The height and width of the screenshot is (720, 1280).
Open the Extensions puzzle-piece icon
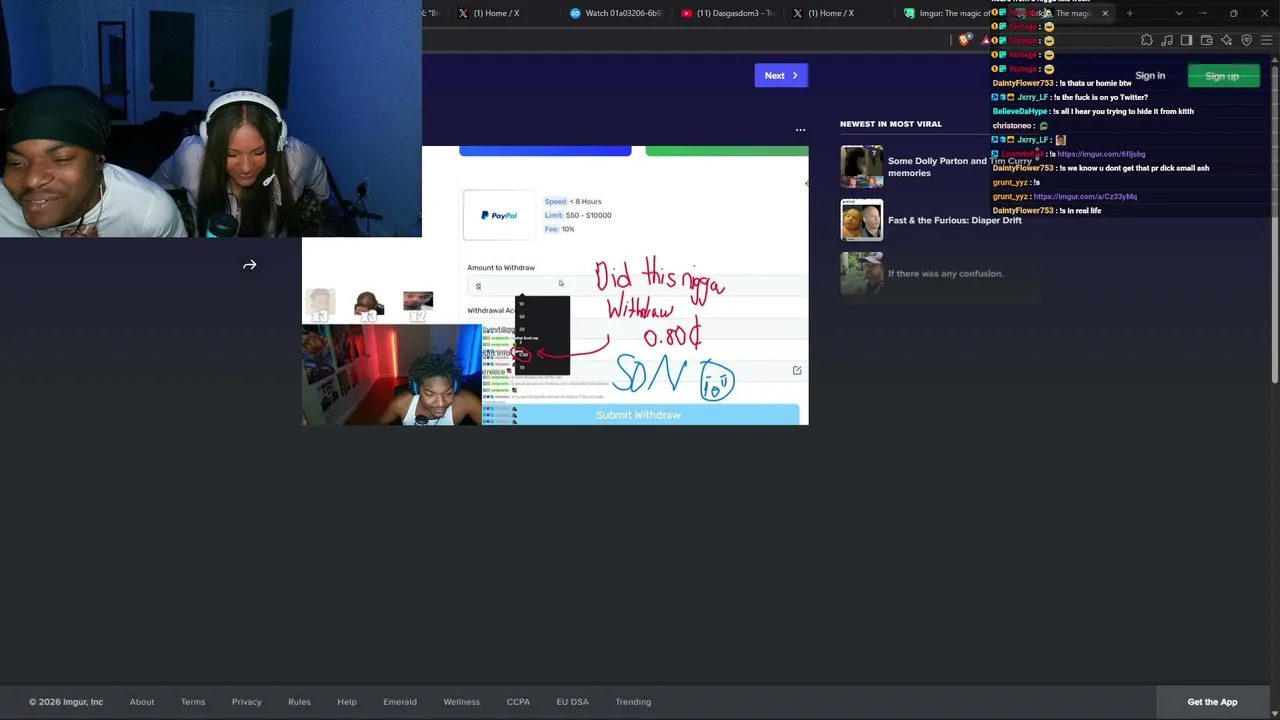point(1147,40)
